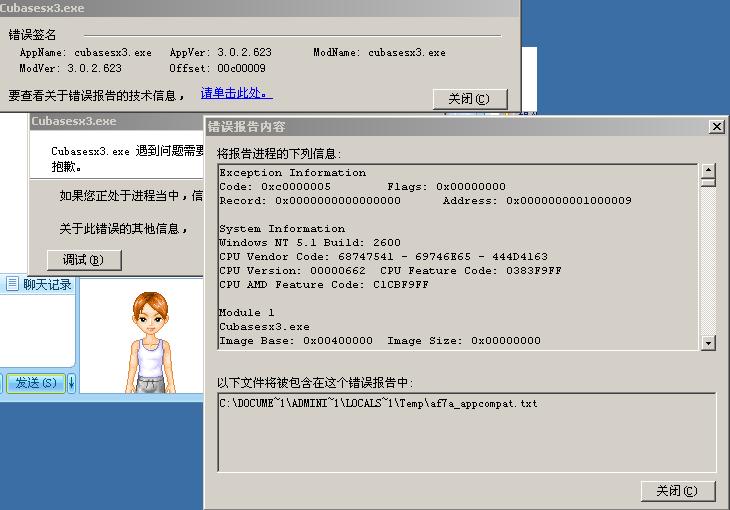Click the 'AppName: cubasesx3.exe' text
Image resolution: width=730 pixels, height=510 pixels.
(86, 52)
